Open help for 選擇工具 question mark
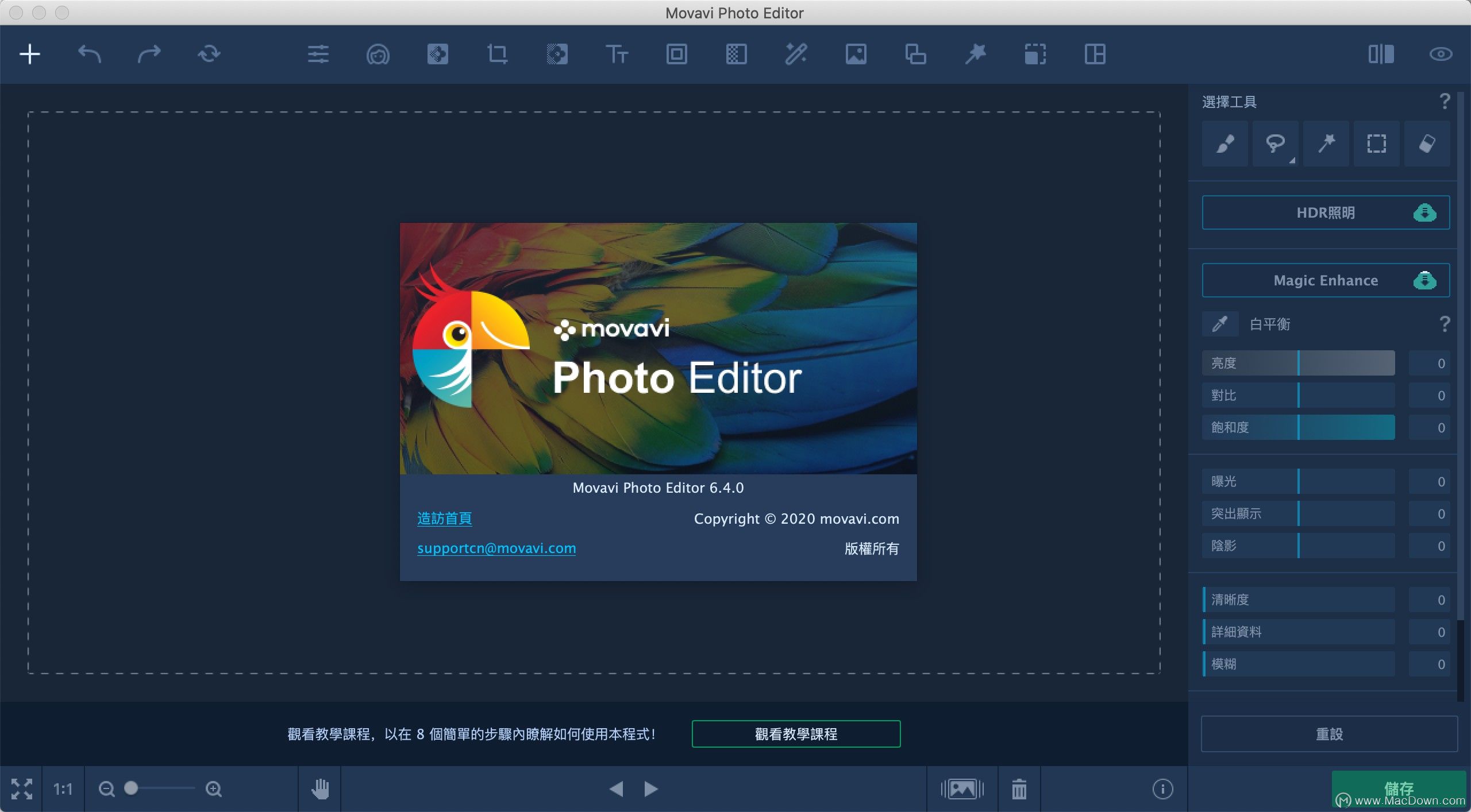 (x=1445, y=102)
